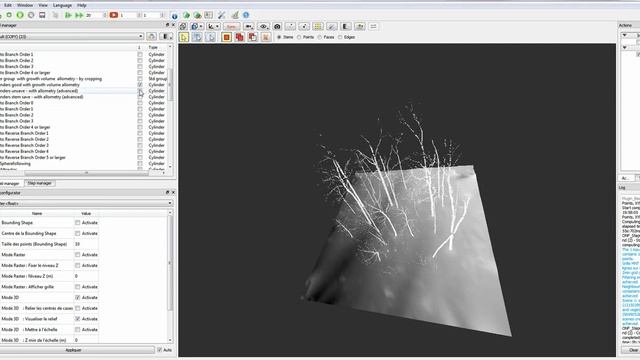Open the blue cube view dropdown arrow
The width and height of the screenshot is (640, 360).
coord(201,27)
